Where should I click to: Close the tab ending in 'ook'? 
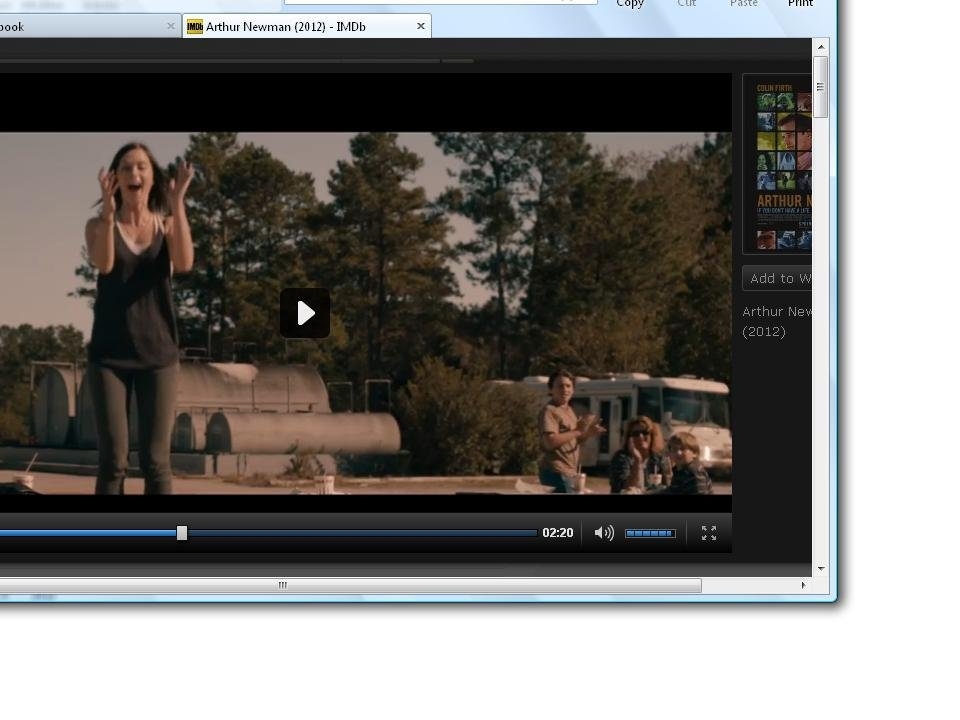point(171,26)
